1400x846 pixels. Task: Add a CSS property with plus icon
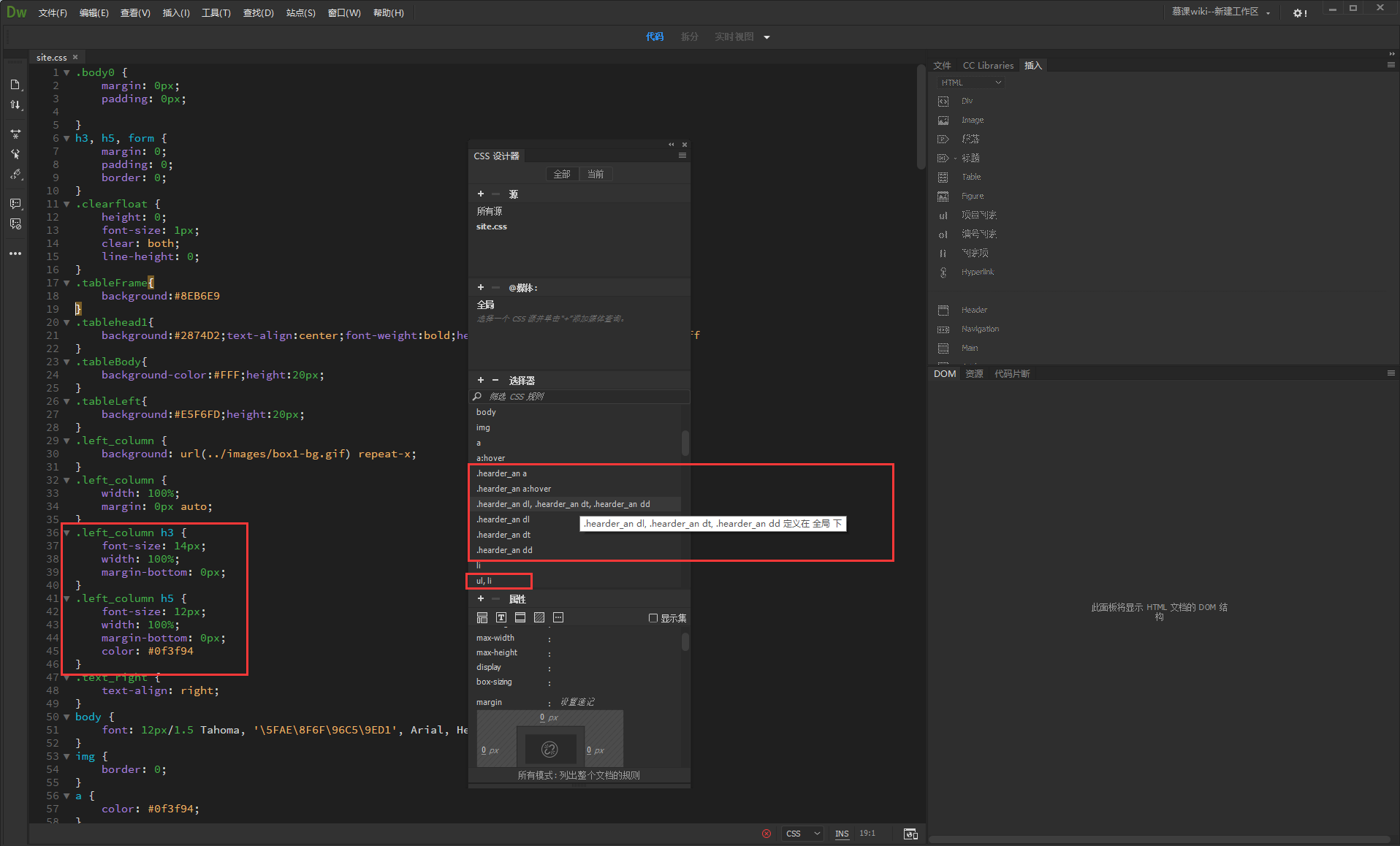coord(481,598)
